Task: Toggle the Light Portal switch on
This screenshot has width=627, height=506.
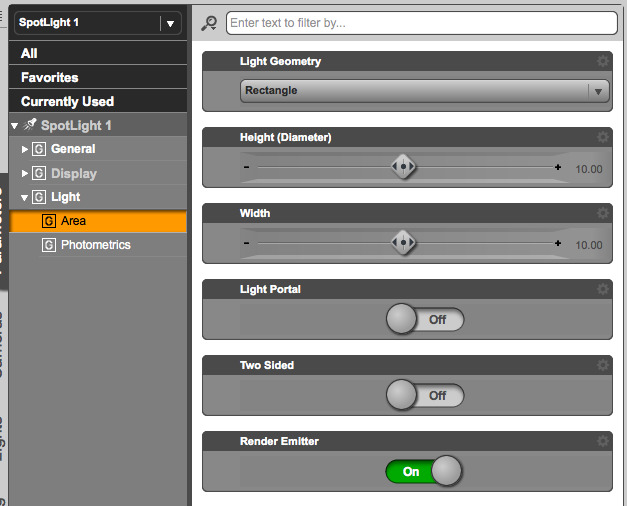Action: tap(424, 319)
